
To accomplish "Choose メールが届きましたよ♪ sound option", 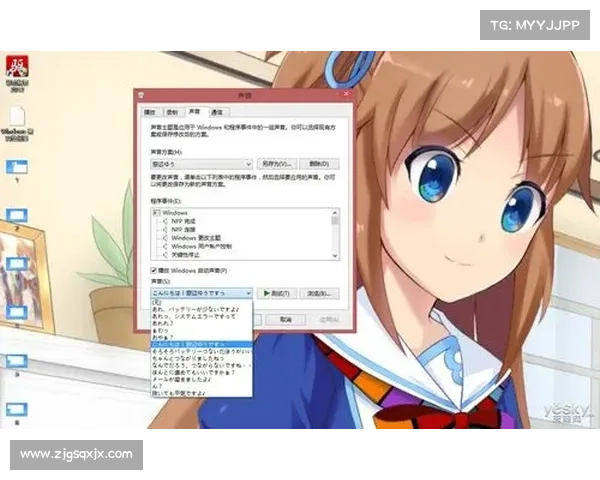I will pyautogui.click(x=201, y=379).
